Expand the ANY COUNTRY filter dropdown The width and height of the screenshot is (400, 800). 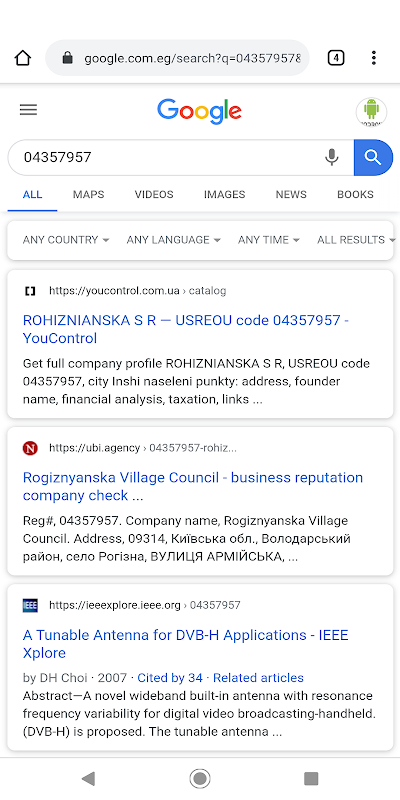[x=66, y=240]
